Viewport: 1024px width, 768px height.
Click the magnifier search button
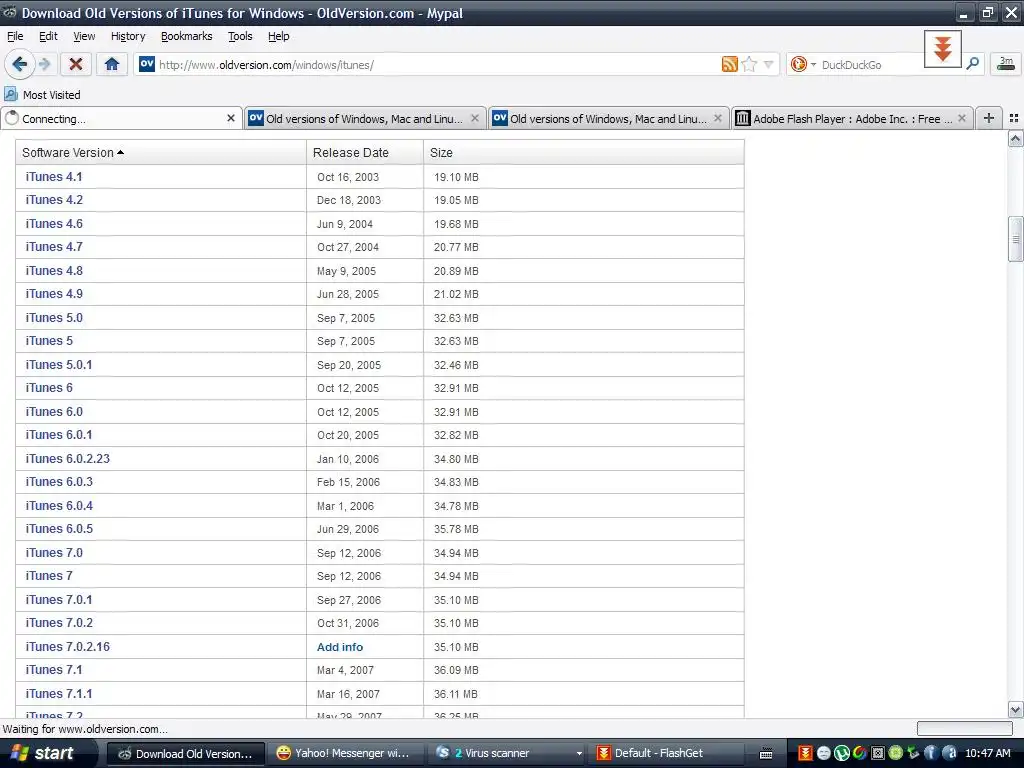click(x=972, y=64)
